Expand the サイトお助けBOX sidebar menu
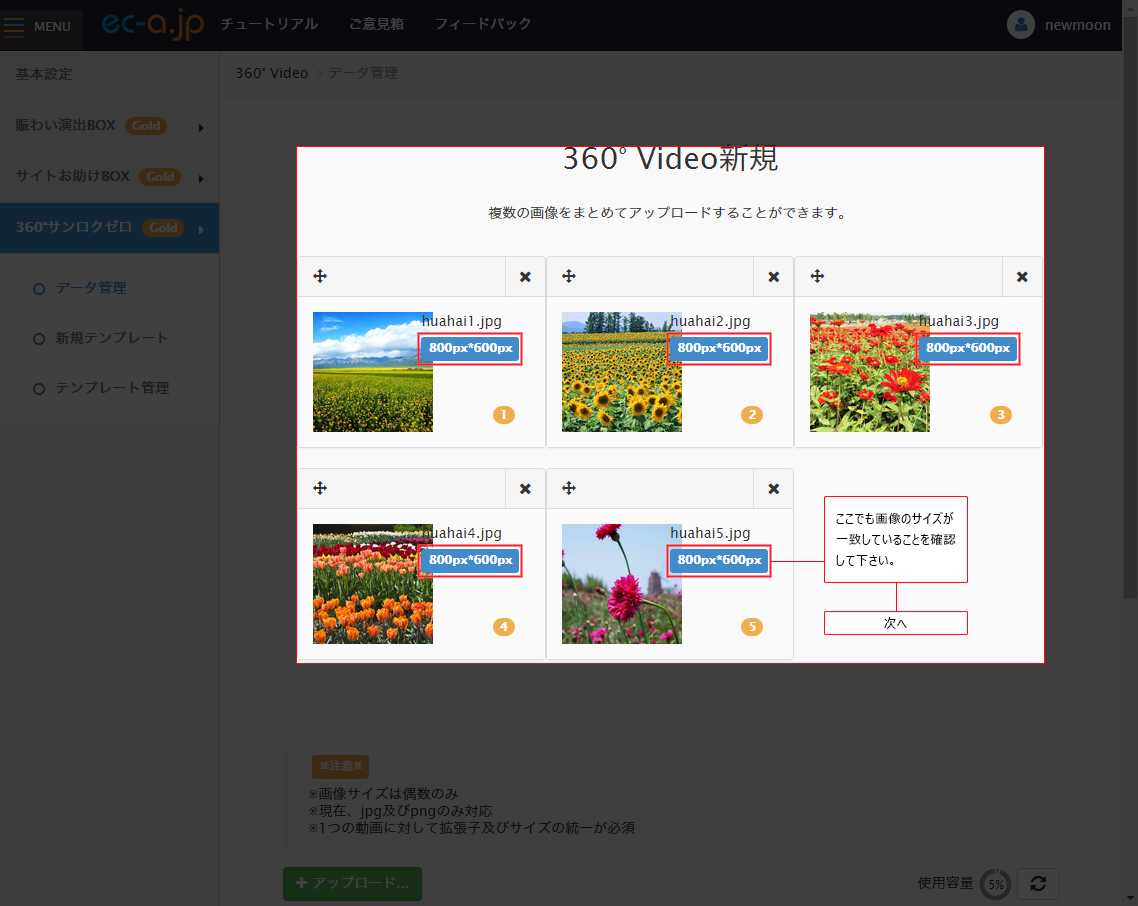 click(110, 176)
